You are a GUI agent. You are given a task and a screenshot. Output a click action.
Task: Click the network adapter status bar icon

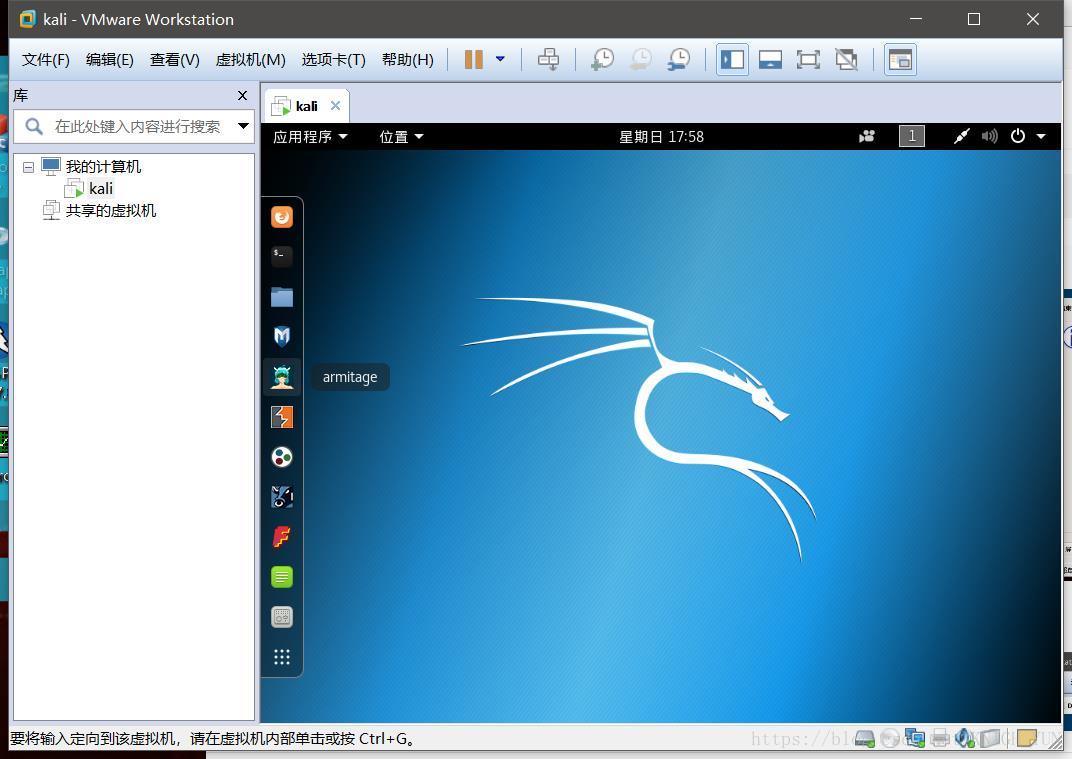click(915, 738)
